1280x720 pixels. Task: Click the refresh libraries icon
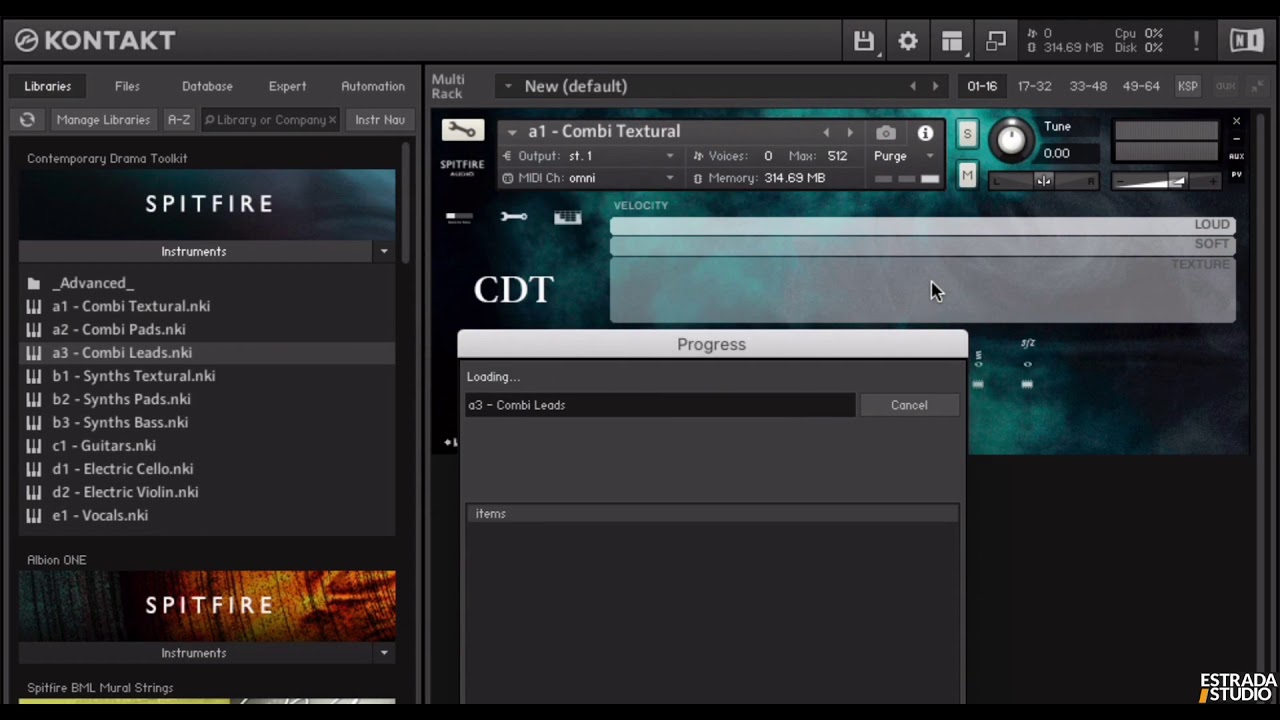27,120
